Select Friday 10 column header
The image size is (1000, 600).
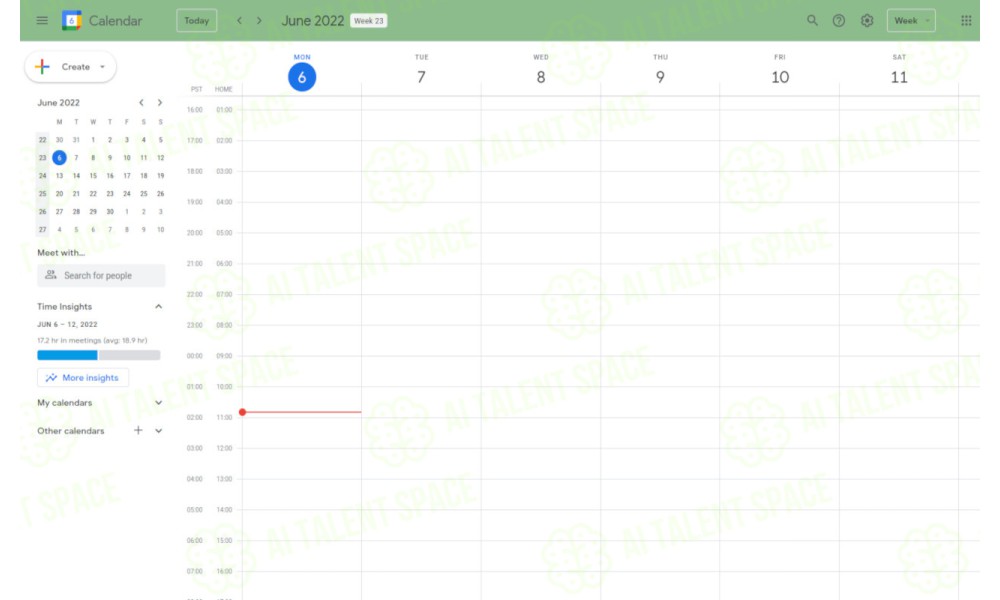pyautogui.click(x=780, y=72)
